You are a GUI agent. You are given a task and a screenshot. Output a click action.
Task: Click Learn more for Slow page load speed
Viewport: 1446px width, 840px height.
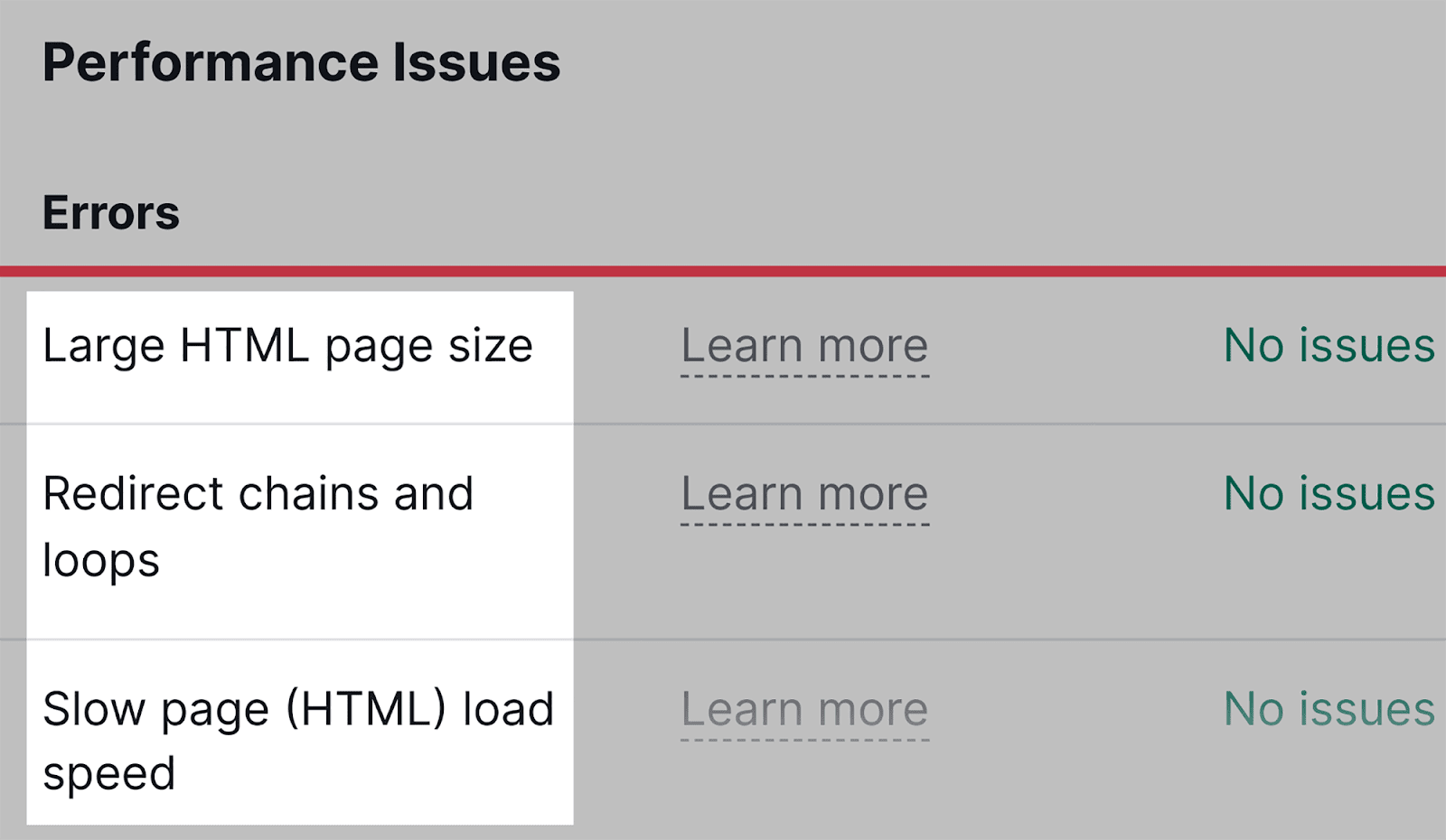tap(804, 709)
